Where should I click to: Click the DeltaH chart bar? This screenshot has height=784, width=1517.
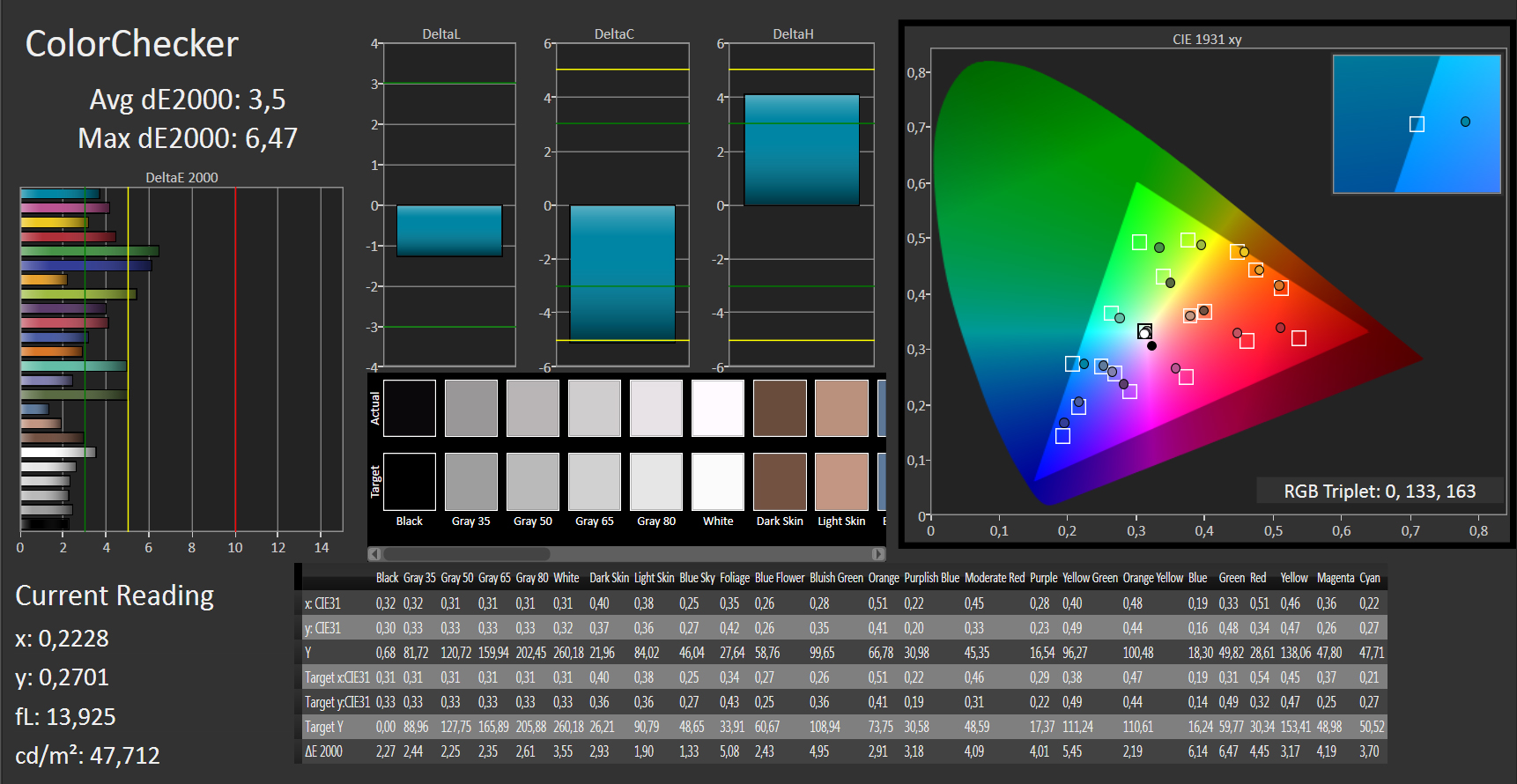pyautogui.click(x=802, y=150)
